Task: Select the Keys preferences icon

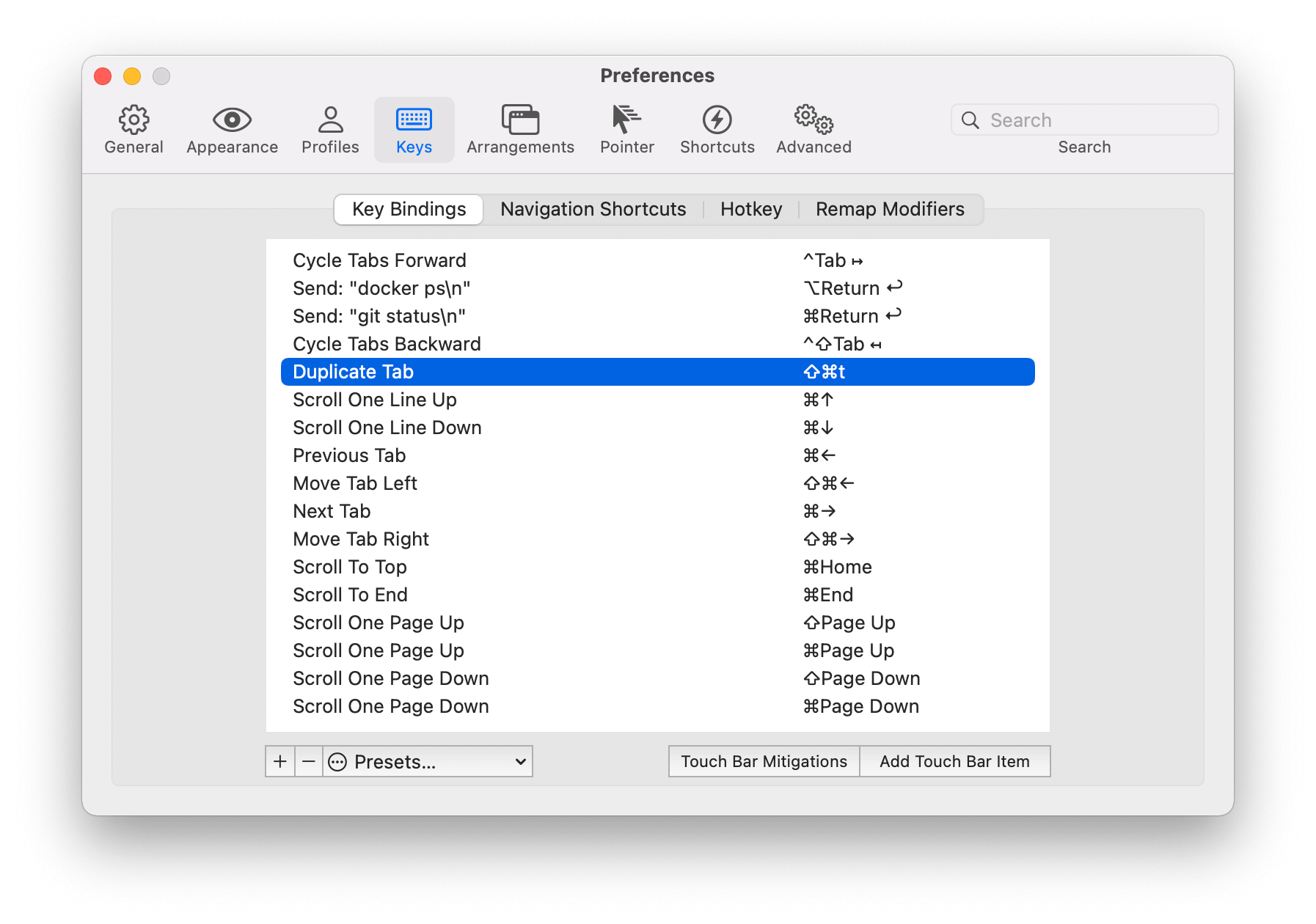Action: (414, 129)
